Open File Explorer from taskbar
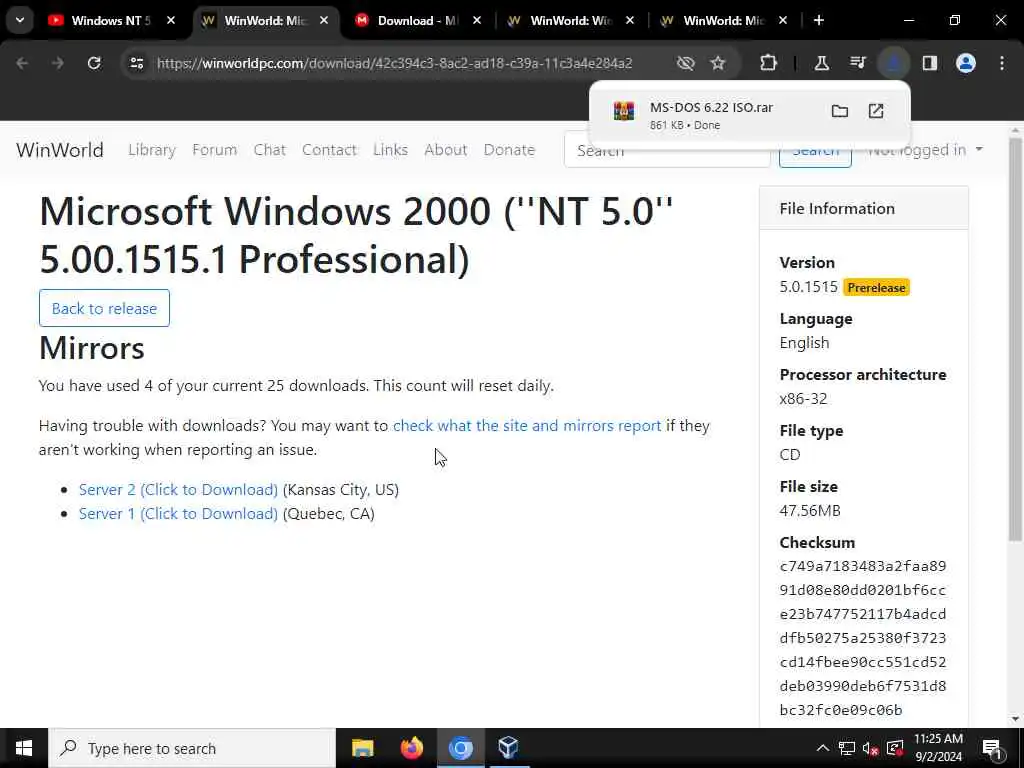 [x=363, y=748]
